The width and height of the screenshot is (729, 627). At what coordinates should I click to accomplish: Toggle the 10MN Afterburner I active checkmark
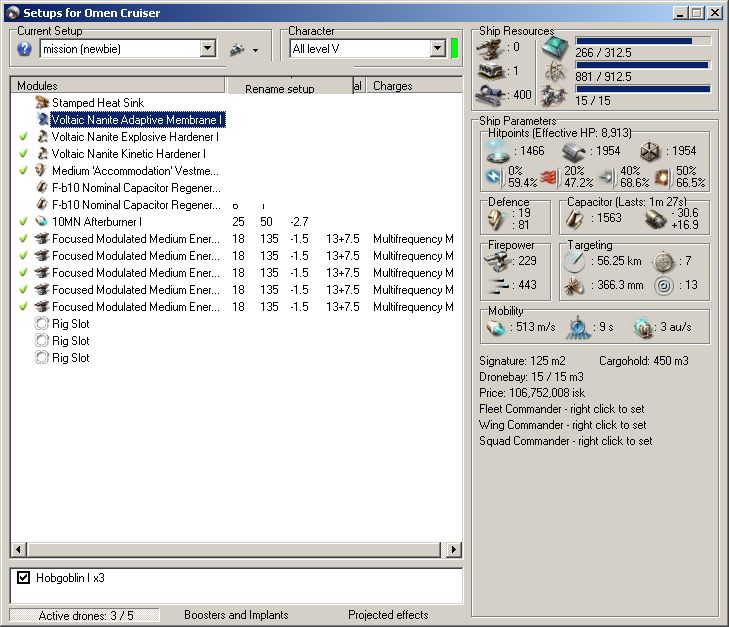pos(23,221)
